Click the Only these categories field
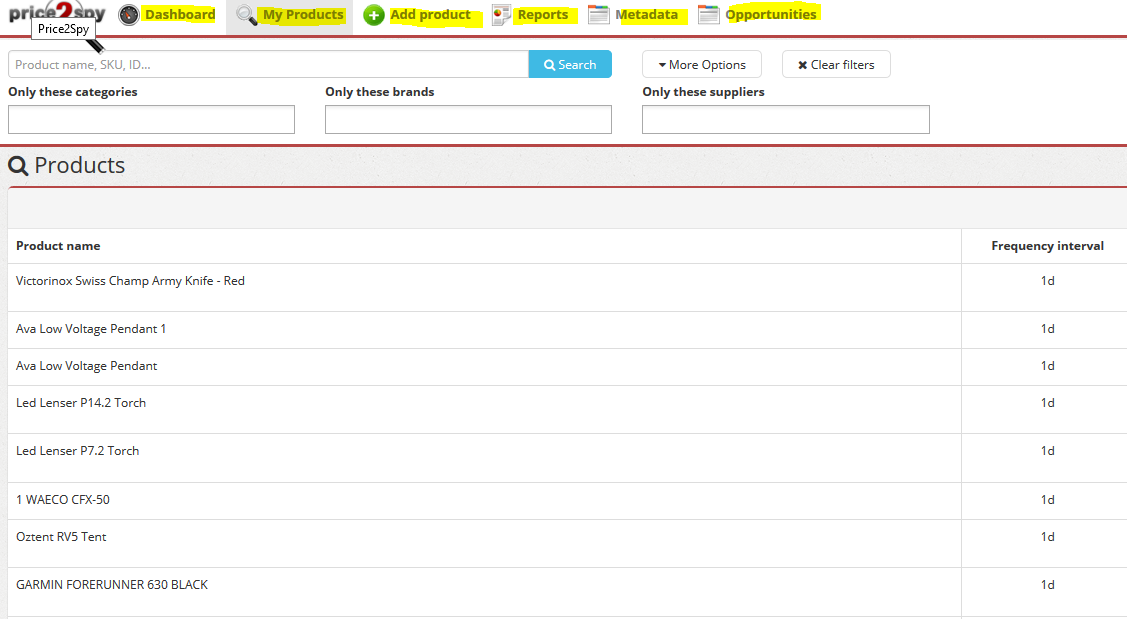1127x619 pixels. pyautogui.click(x=152, y=119)
